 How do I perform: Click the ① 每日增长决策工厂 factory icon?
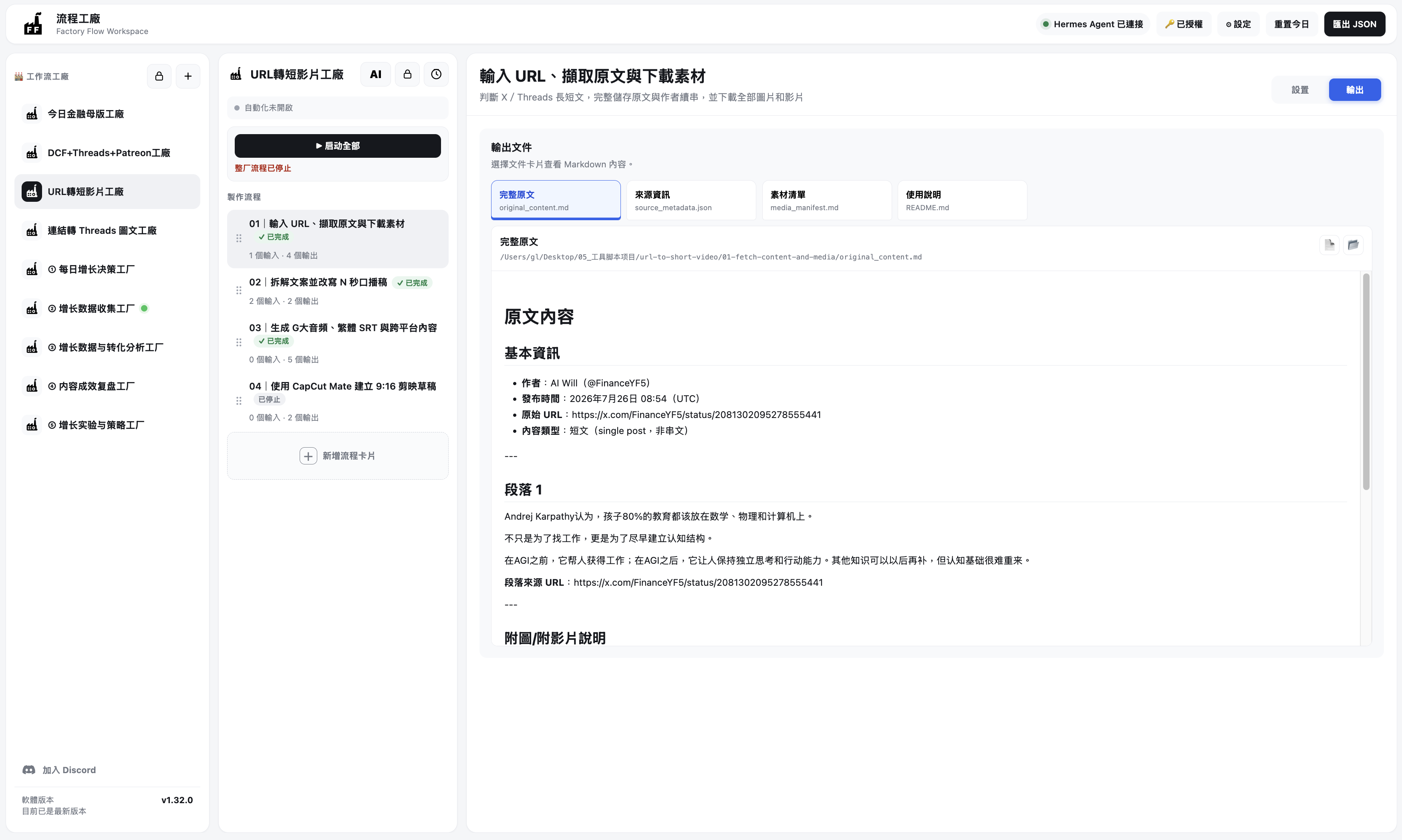point(32,269)
